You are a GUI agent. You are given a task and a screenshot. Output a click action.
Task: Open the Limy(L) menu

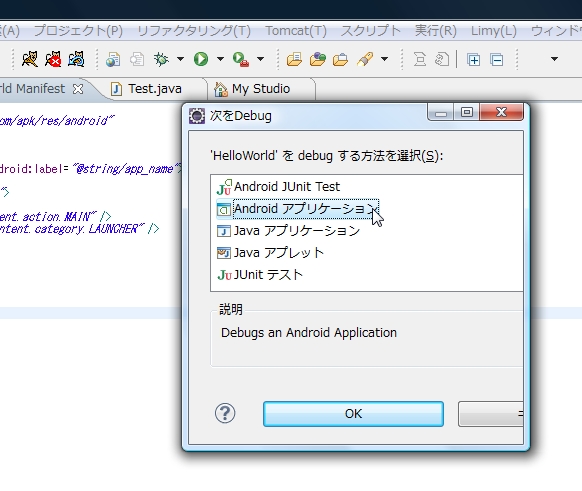[494, 30]
